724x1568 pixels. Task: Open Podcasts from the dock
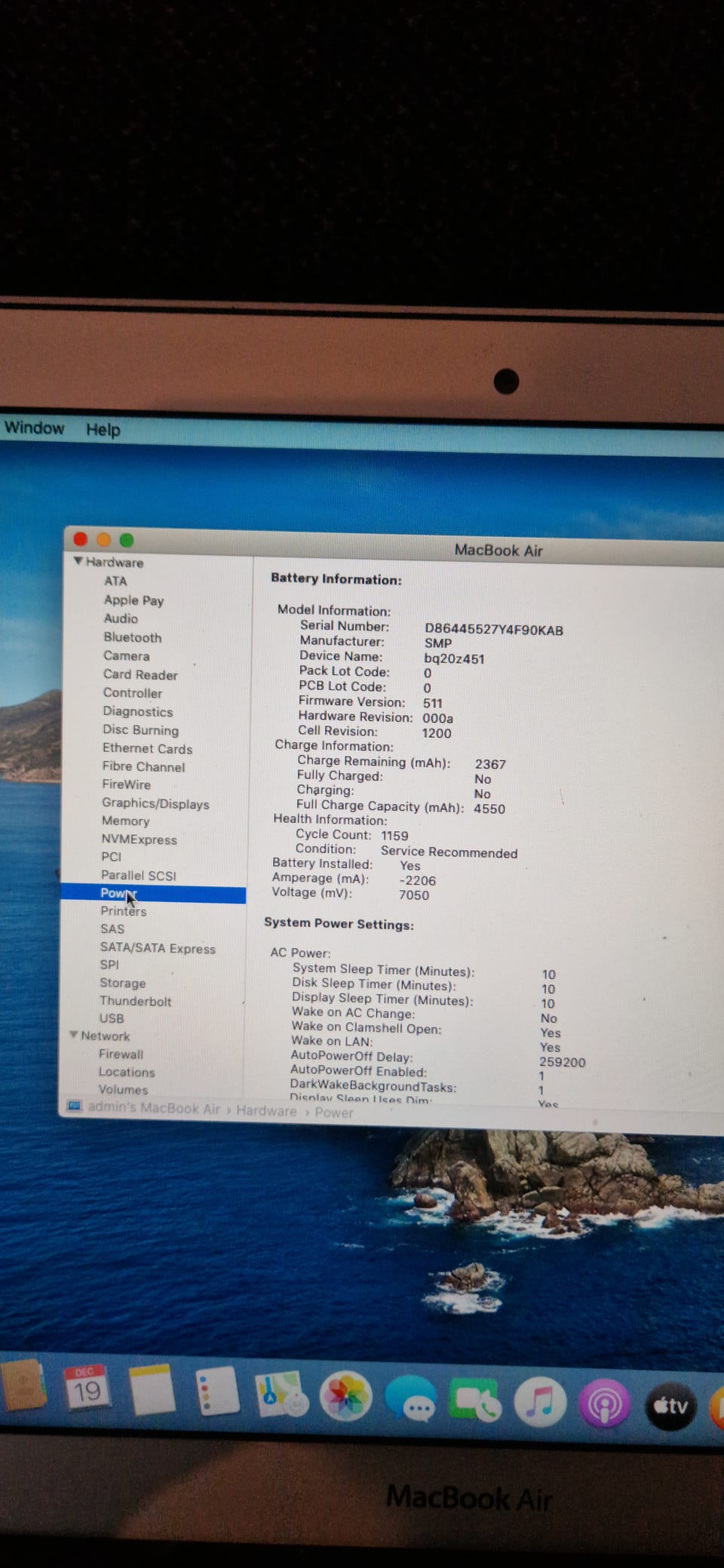[x=604, y=1404]
